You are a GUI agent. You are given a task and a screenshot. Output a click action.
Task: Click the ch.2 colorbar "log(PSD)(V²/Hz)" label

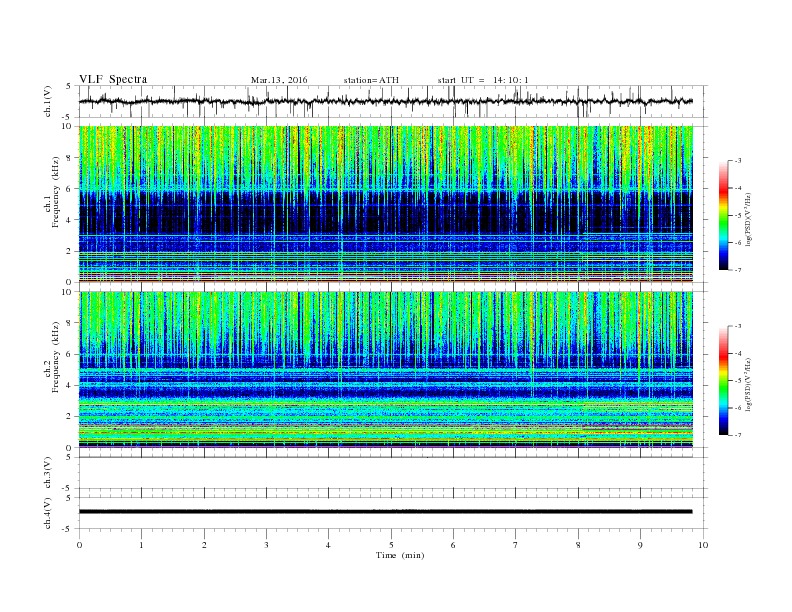pos(749,384)
